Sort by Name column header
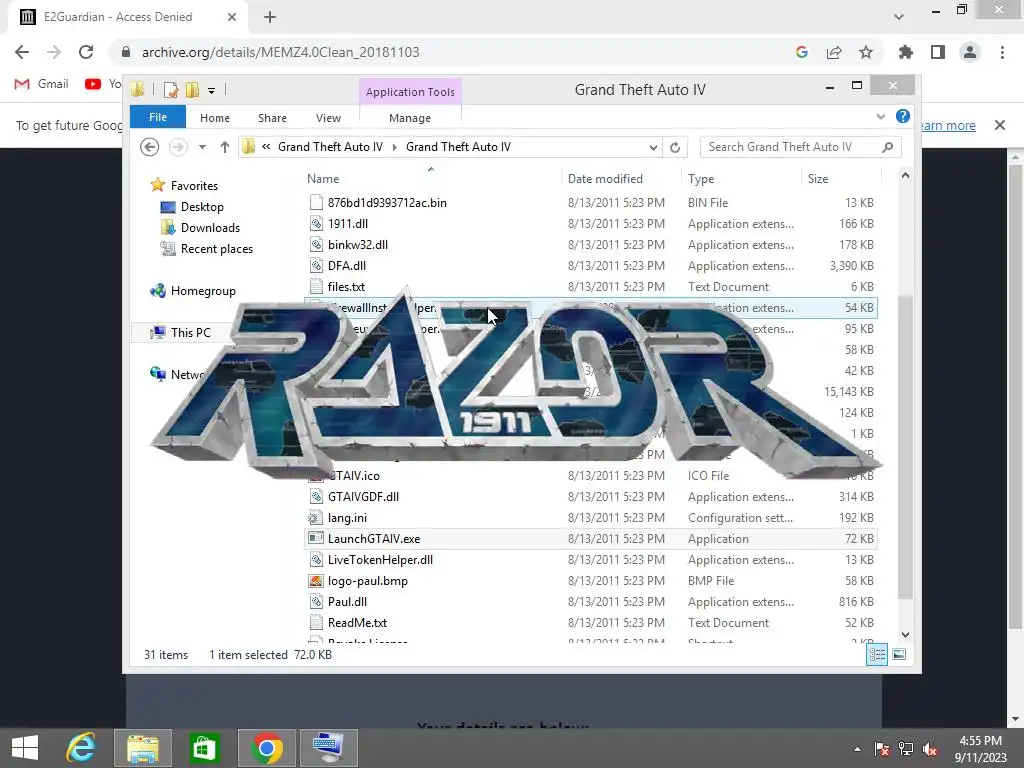The image size is (1024, 768). (x=323, y=179)
